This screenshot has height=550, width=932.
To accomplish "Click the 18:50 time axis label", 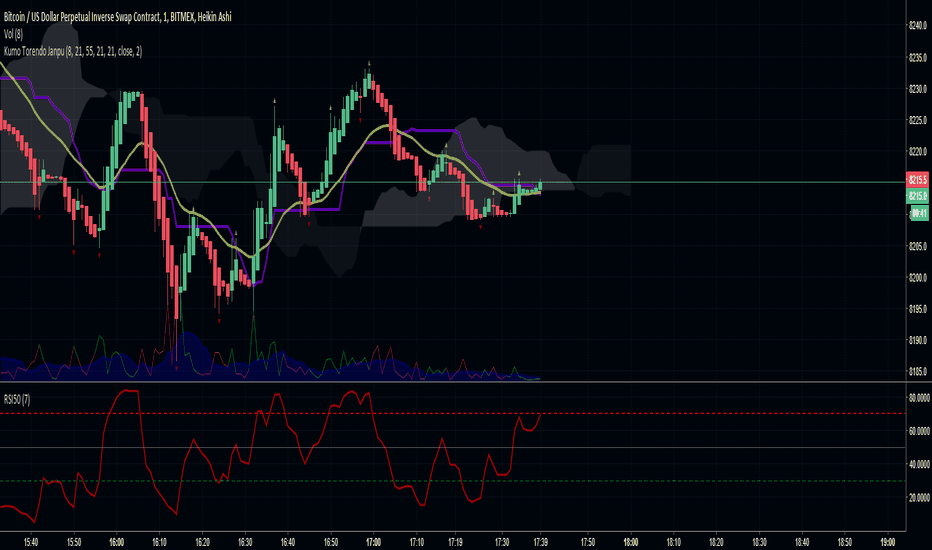I will 845,542.
